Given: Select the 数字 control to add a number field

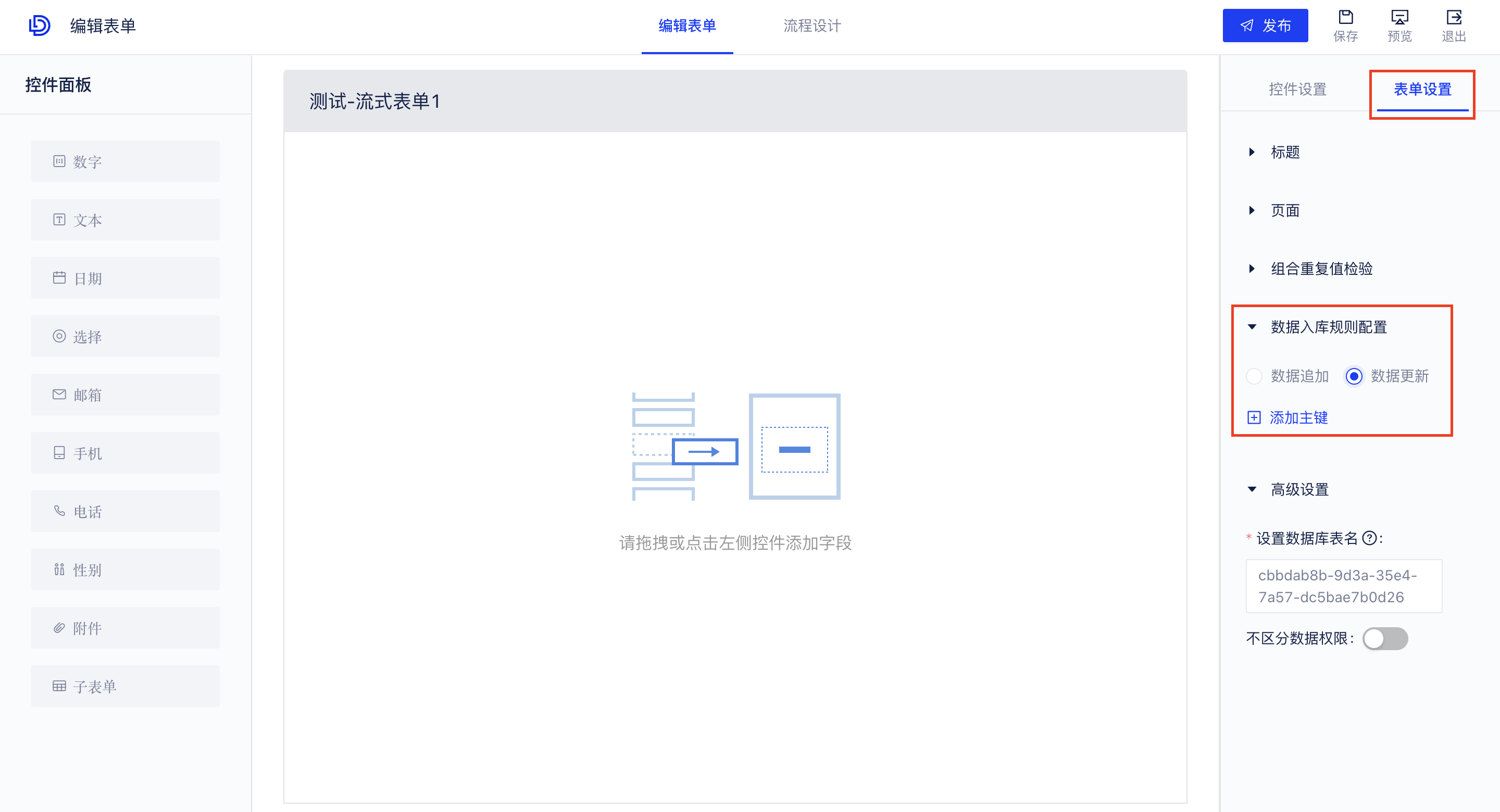Looking at the screenshot, I should click(125, 161).
